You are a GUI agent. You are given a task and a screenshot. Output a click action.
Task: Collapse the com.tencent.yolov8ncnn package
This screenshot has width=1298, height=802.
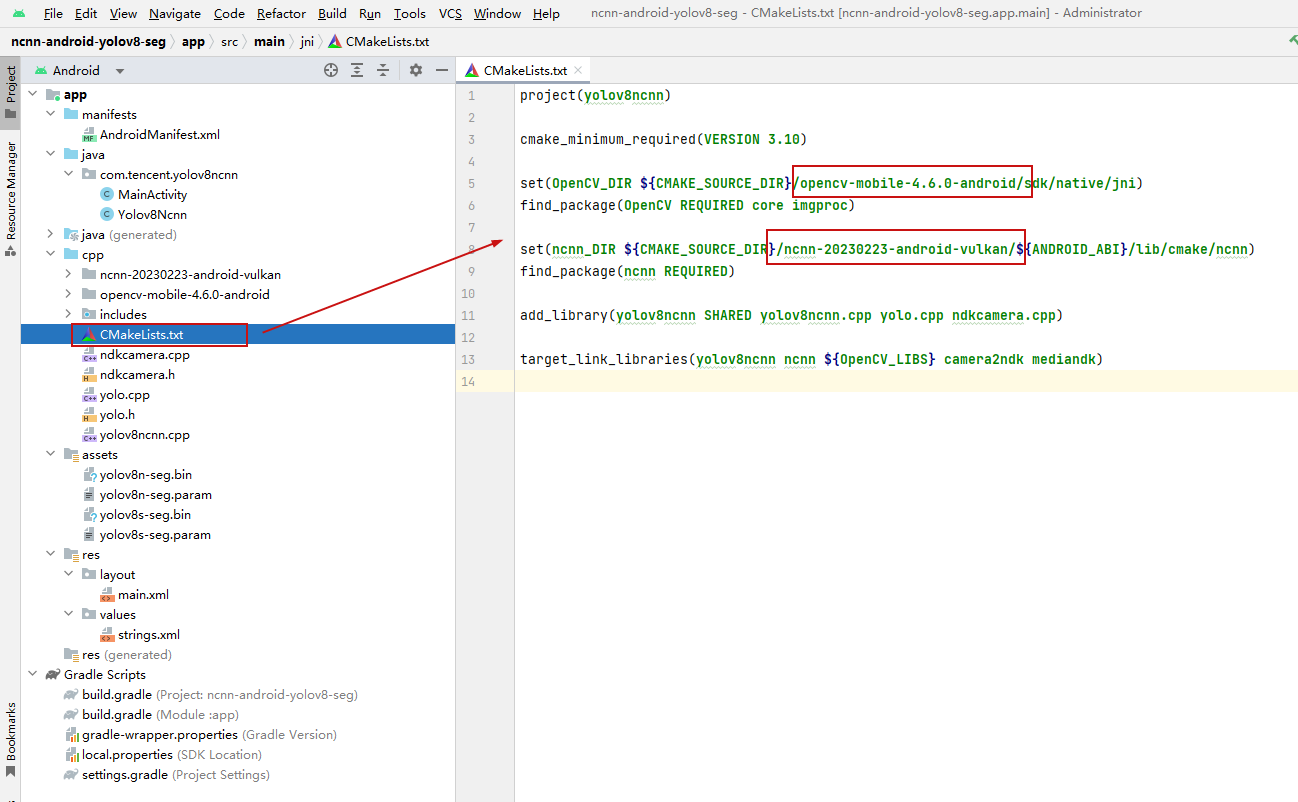pyautogui.click(x=69, y=174)
